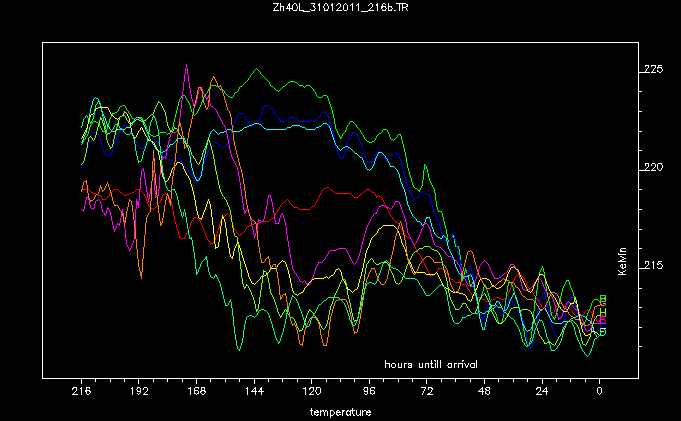Click the magenta curve's highest peak near 168
Viewport: 681px width, 421px height.
[x=186, y=65]
